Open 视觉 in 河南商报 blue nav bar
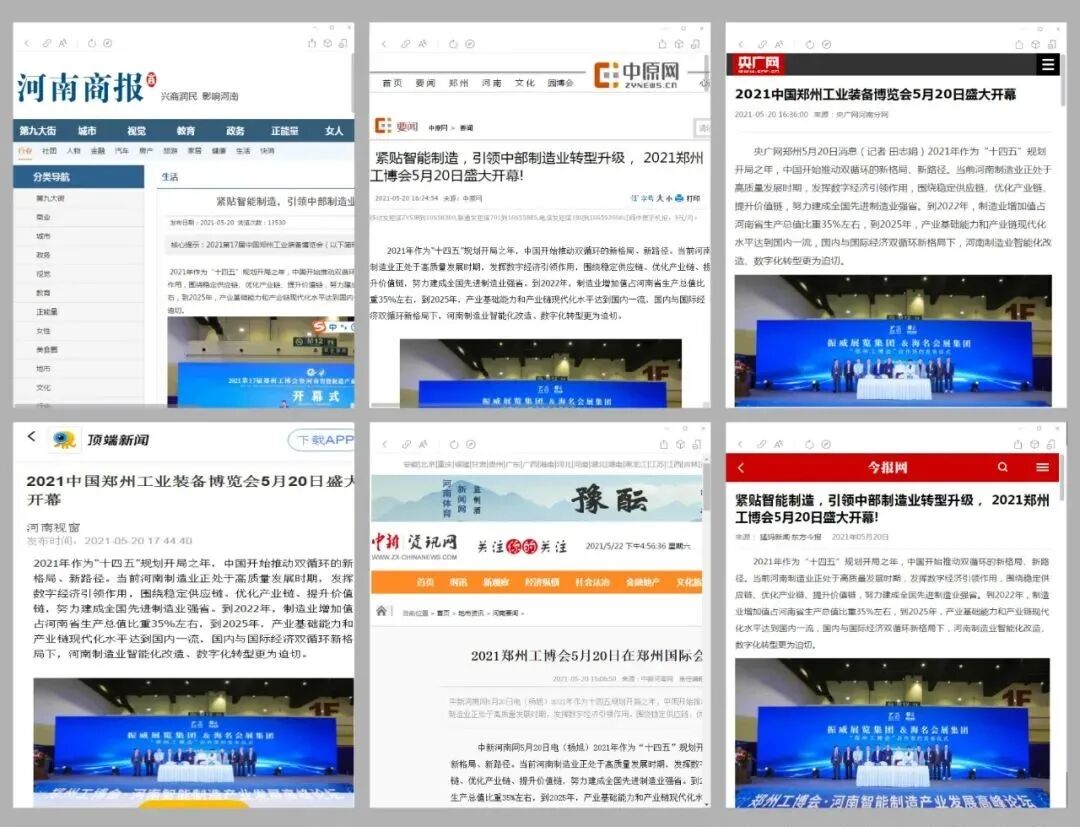The height and width of the screenshot is (827, 1080). pyautogui.click(x=136, y=130)
